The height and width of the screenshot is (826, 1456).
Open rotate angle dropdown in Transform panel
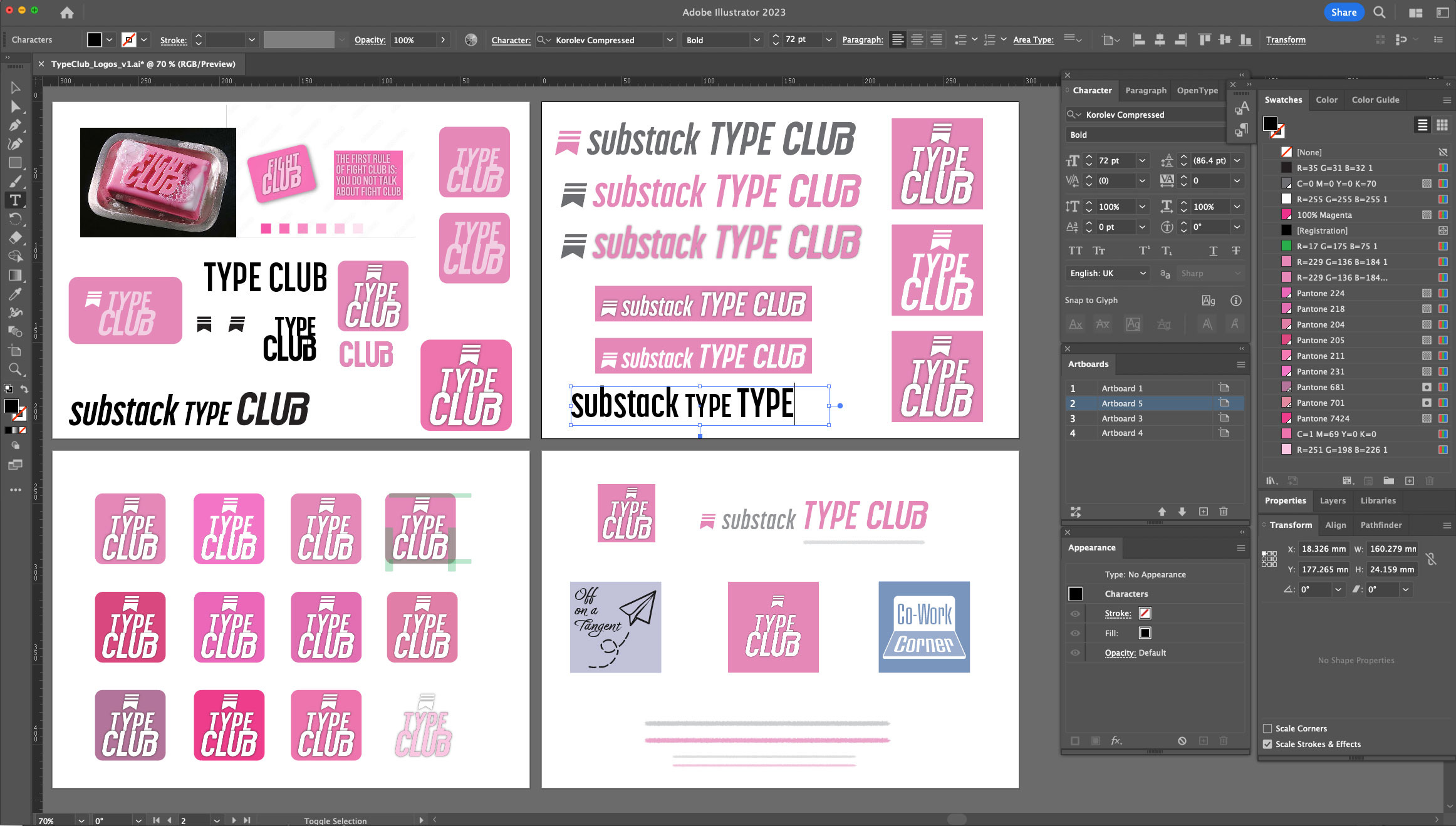(1338, 589)
